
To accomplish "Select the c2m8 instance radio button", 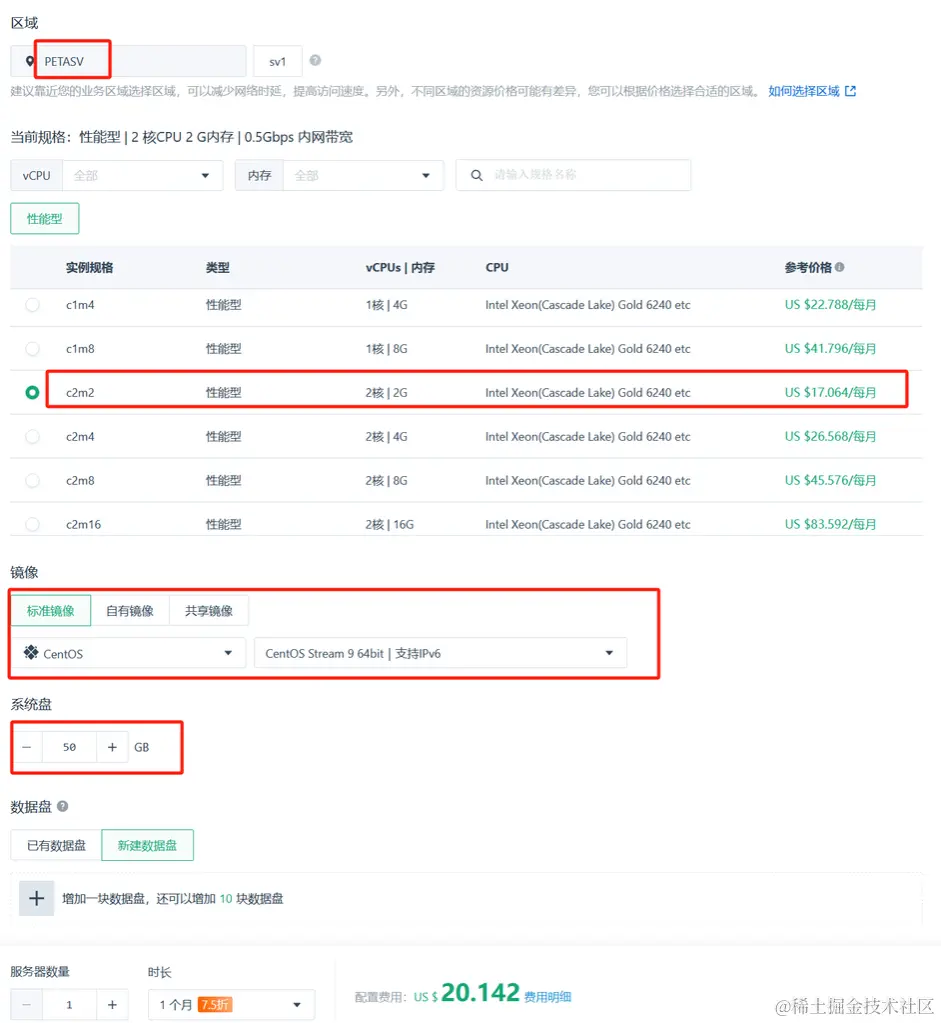I will pyautogui.click(x=32, y=480).
